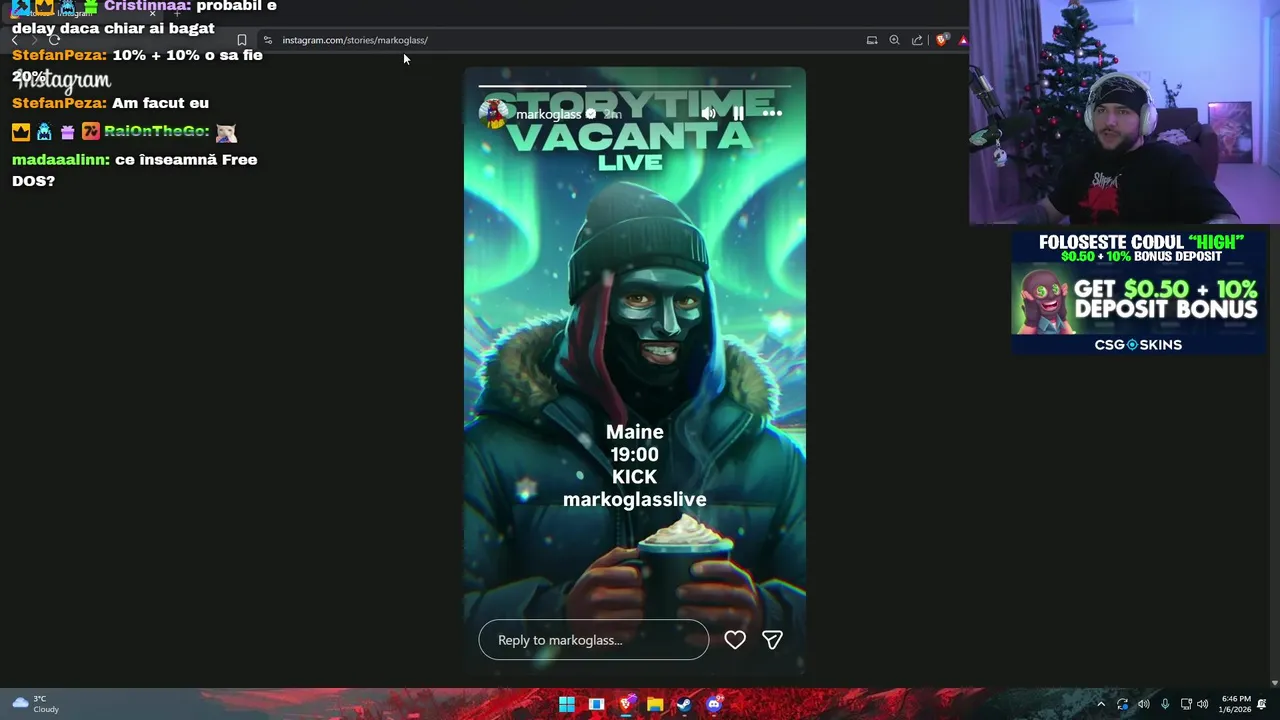Image resolution: width=1280 pixels, height=720 pixels.
Task: Open the markoglass username link
Action: tap(548, 115)
